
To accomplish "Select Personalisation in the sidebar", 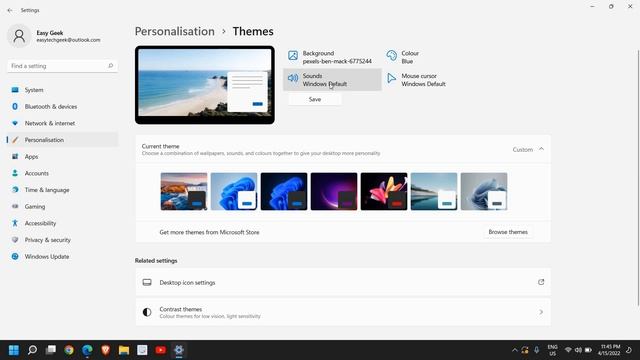I will [x=62, y=140].
